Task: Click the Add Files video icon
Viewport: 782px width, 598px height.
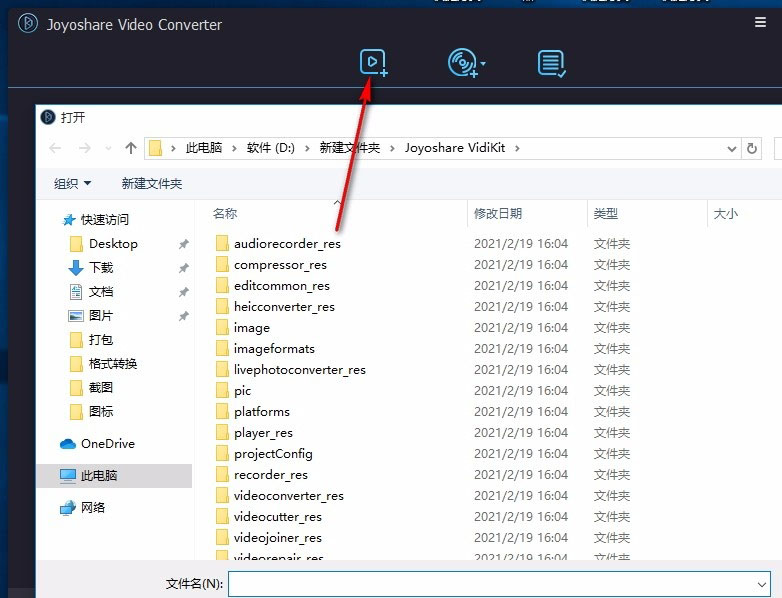Action: (x=372, y=63)
